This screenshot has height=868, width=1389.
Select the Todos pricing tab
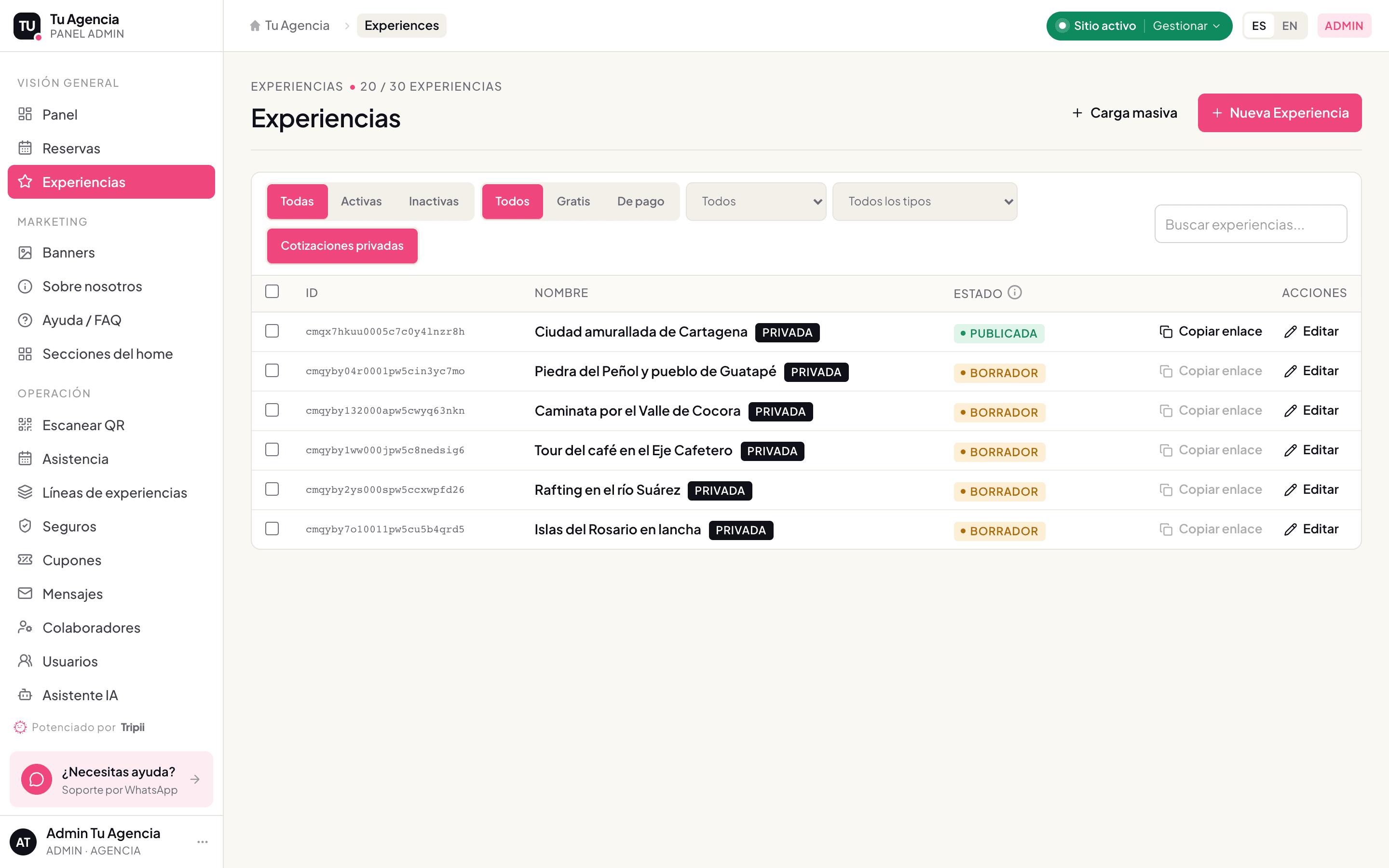pos(512,202)
